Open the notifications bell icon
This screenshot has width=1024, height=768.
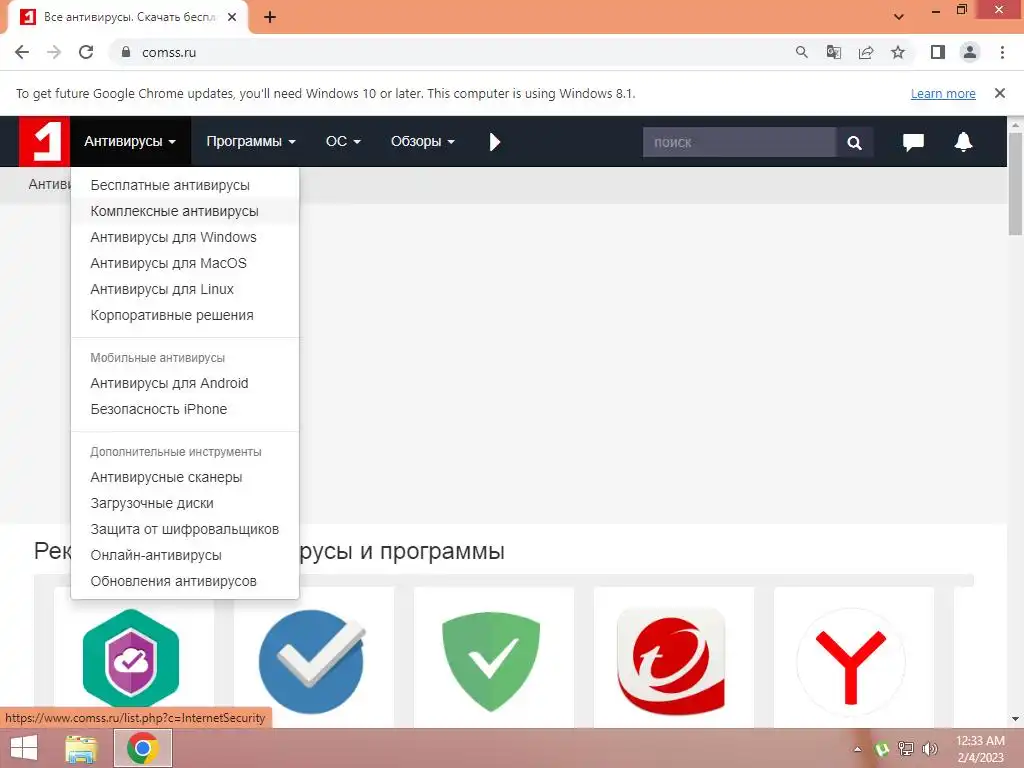[963, 142]
